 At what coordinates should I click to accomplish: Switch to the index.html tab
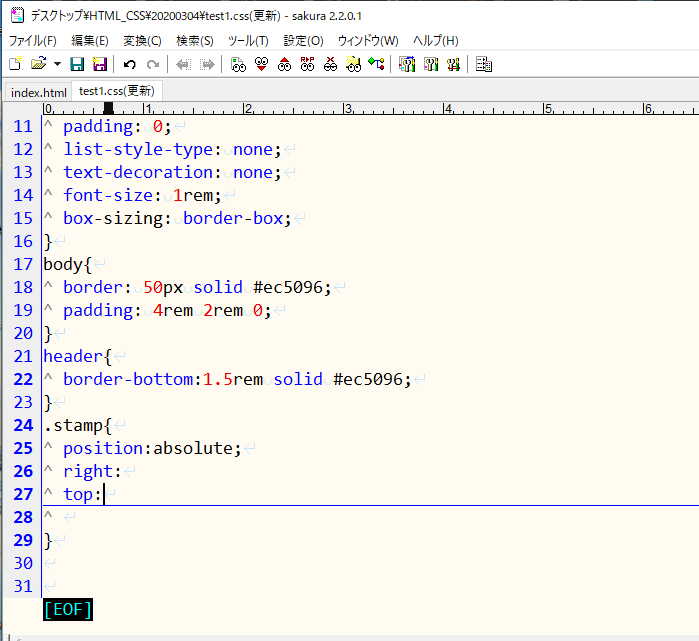(38, 92)
